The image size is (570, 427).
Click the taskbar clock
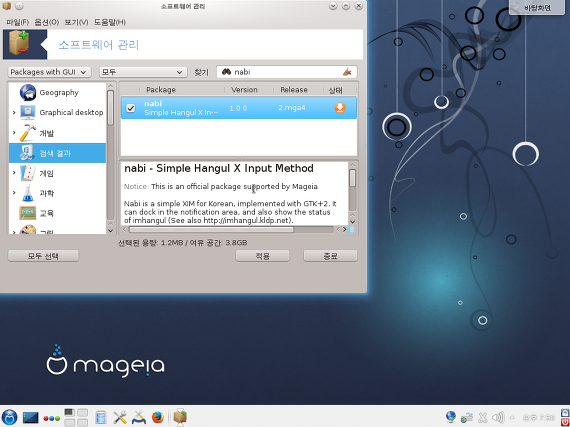(539, 418)
